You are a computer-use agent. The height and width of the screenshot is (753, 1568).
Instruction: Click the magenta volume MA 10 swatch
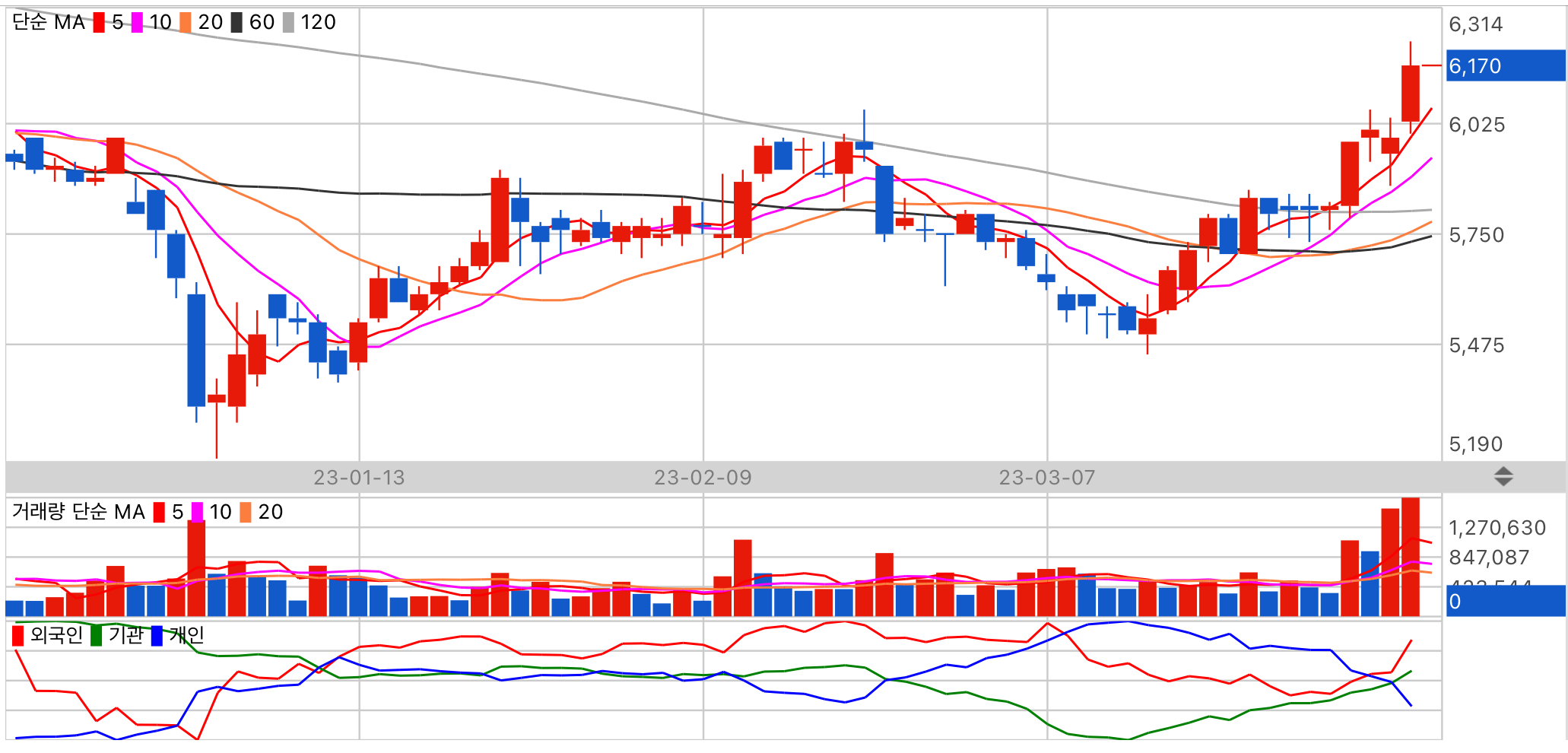(x=198, y=512)
